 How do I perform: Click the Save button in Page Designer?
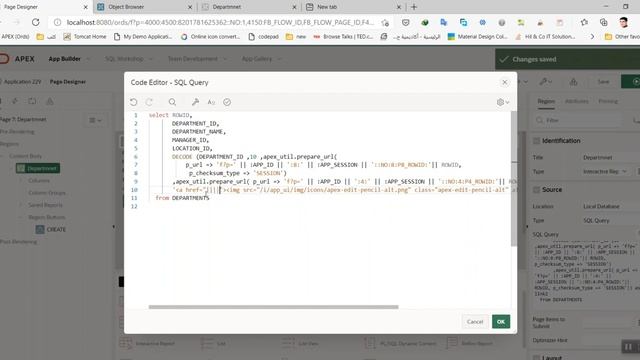pos(603,82)
